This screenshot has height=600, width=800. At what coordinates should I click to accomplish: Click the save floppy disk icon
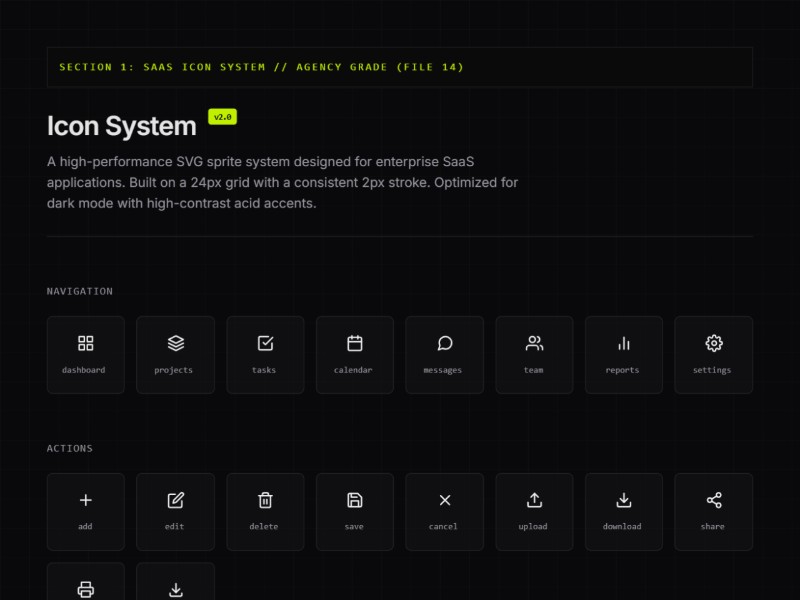click(354, 500)
